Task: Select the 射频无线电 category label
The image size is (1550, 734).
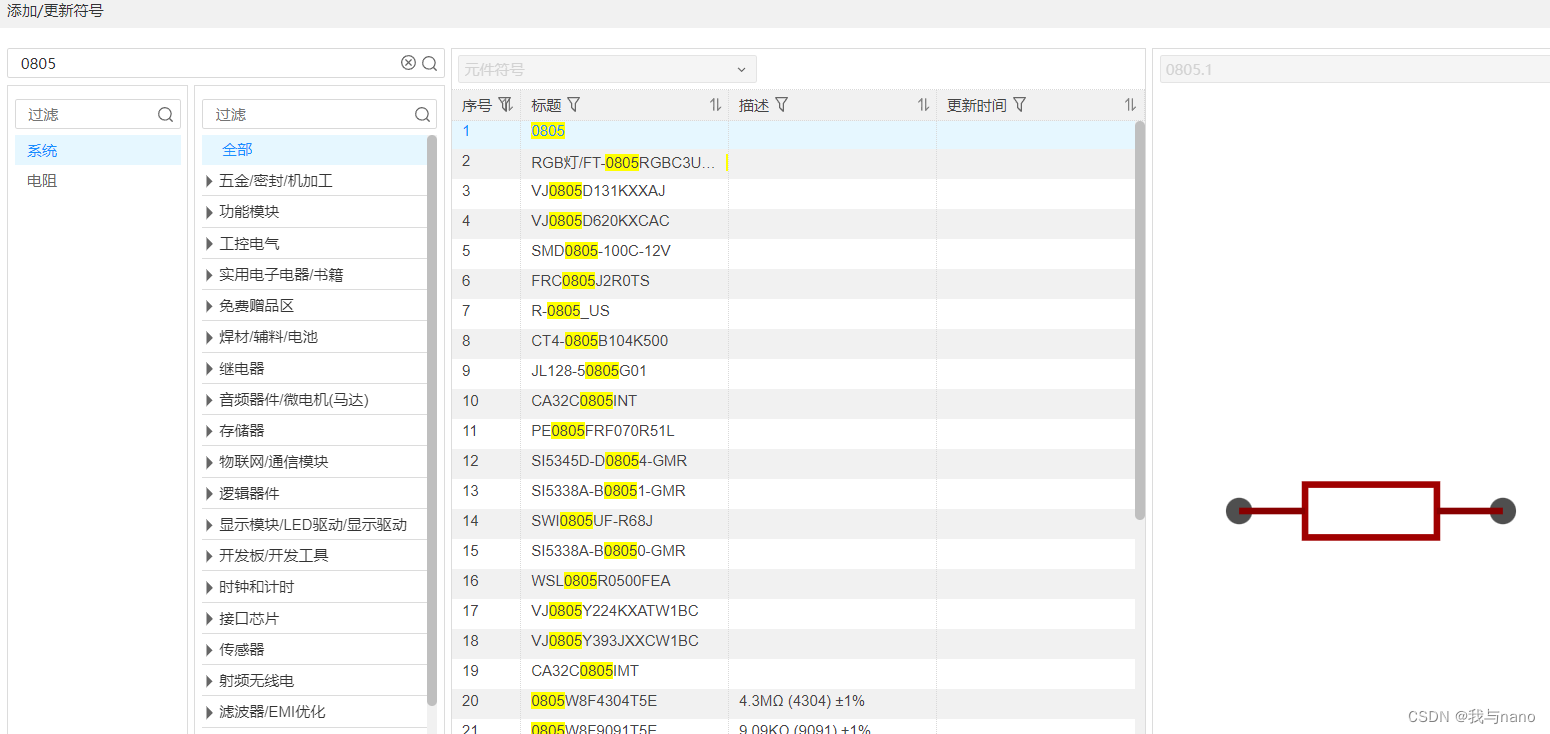Action: (x=257, y=681)
